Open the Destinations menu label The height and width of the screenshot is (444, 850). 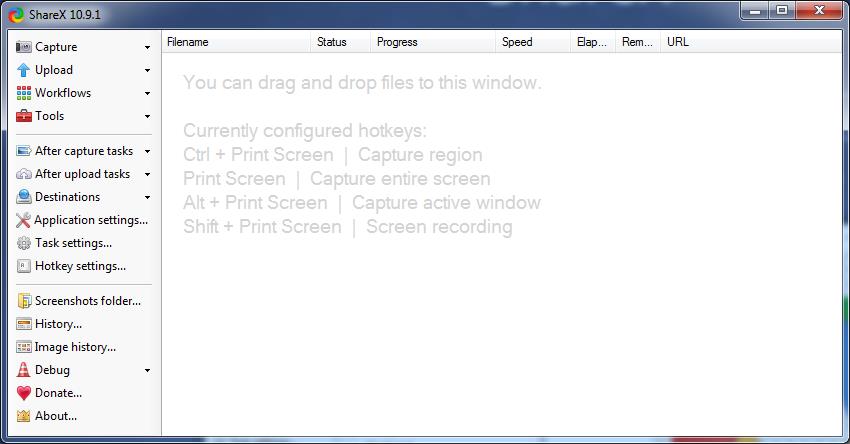(67, 197)
